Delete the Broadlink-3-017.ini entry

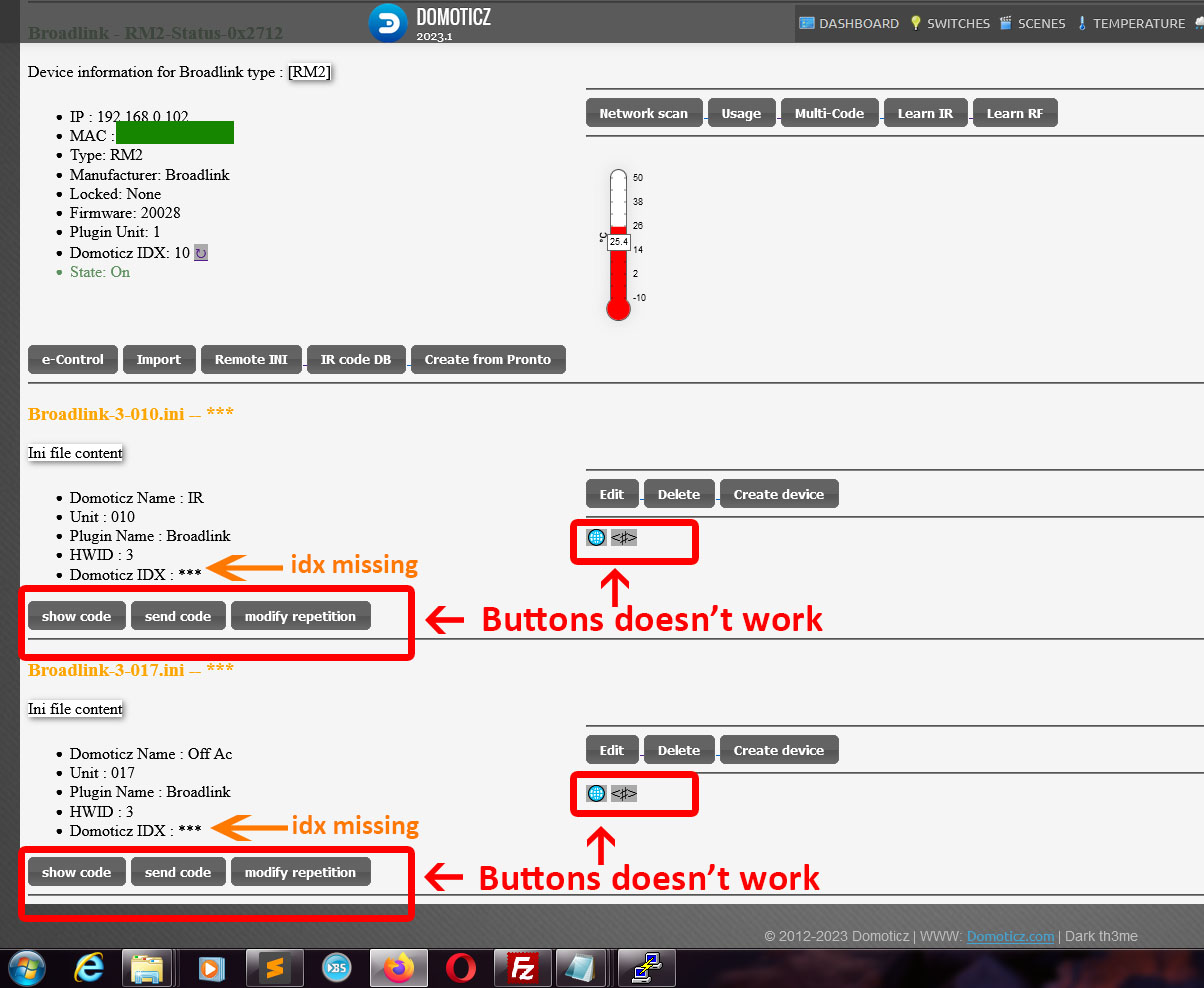(x=679, y=750)
